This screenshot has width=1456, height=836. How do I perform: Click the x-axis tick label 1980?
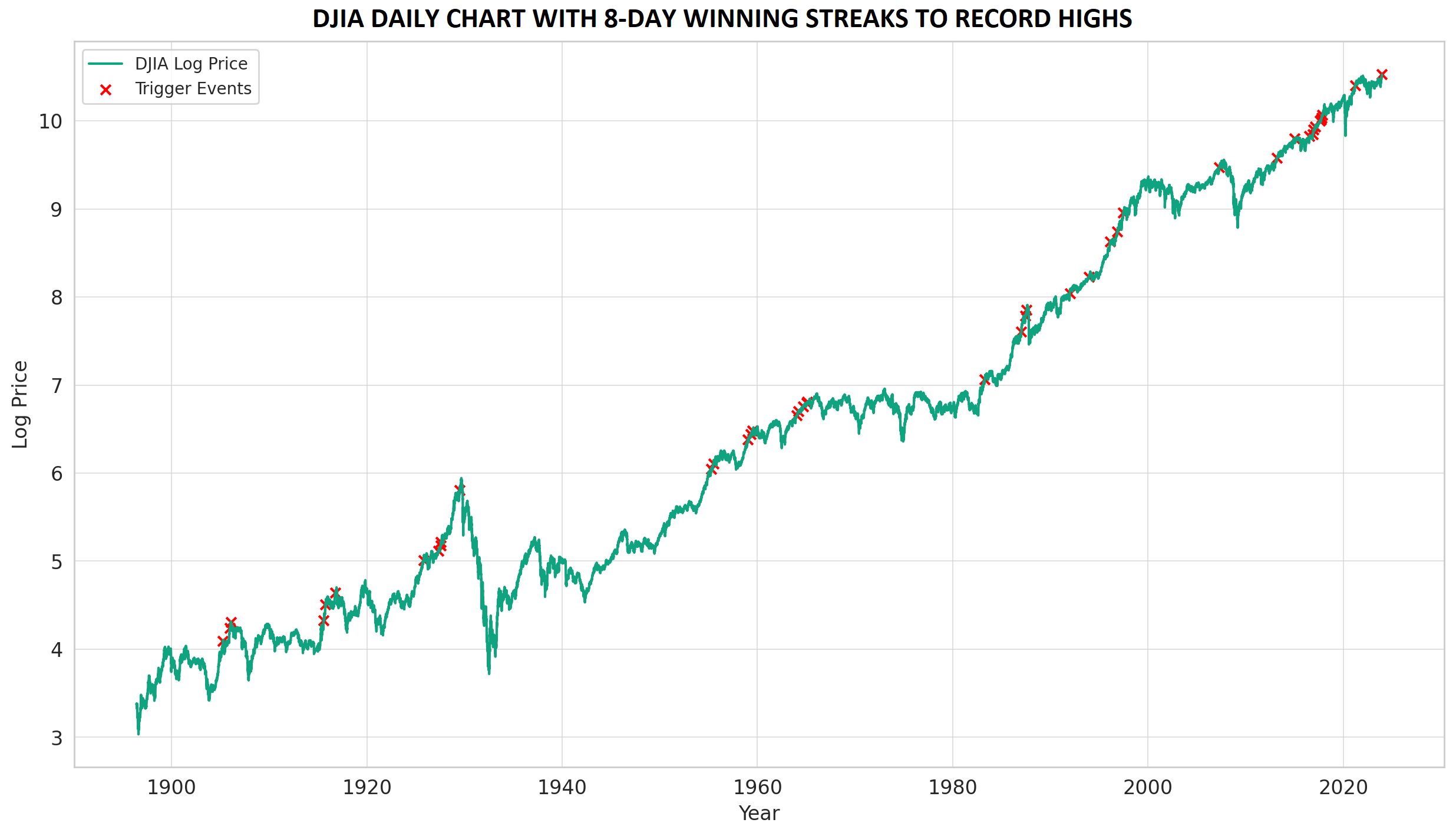(x=953, y=788)
